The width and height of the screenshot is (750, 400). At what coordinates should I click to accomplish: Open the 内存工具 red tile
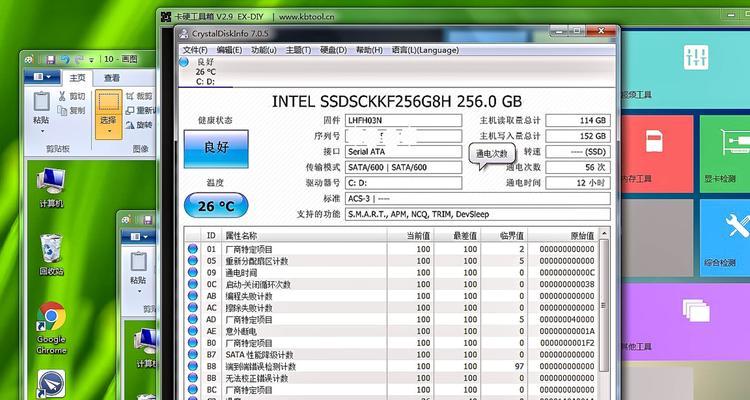(656, 154)
